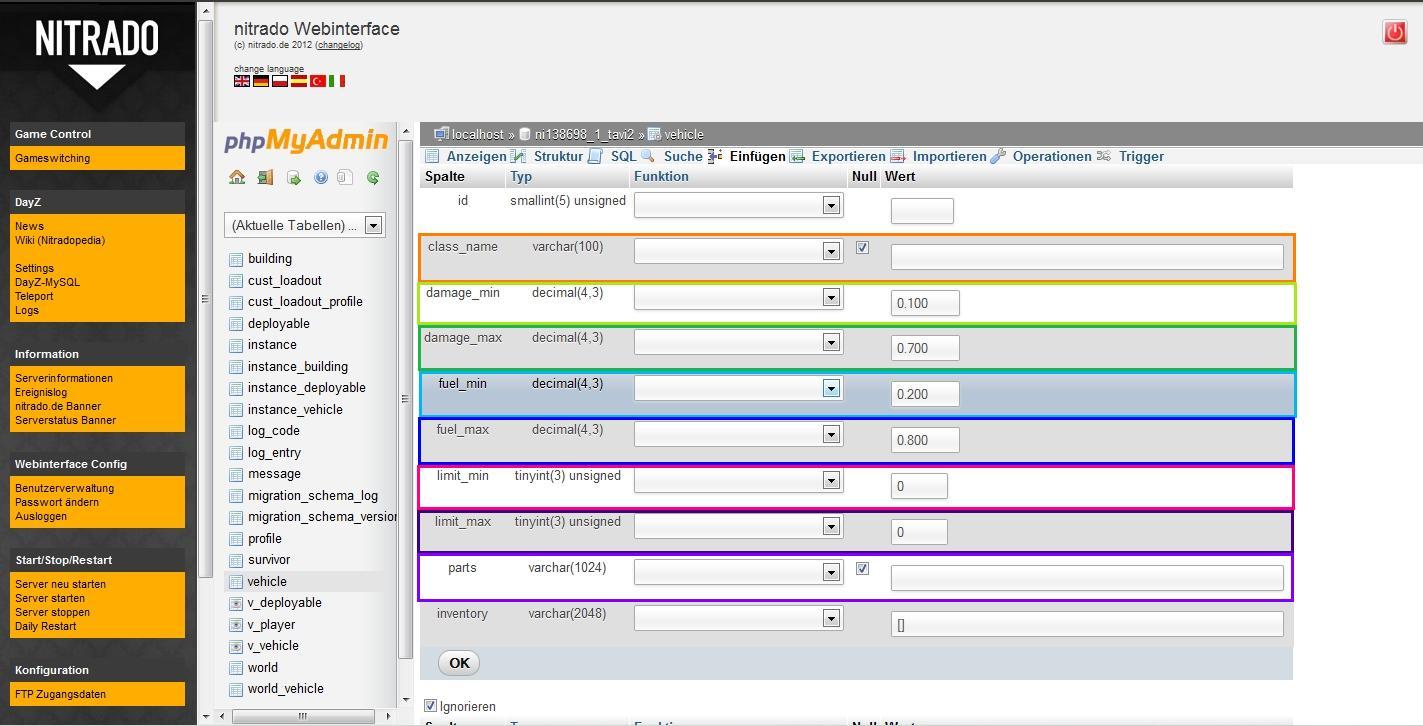Open Gameswitching in Game Control
This screenshot has height=726, width=1423.
[52, 158]
